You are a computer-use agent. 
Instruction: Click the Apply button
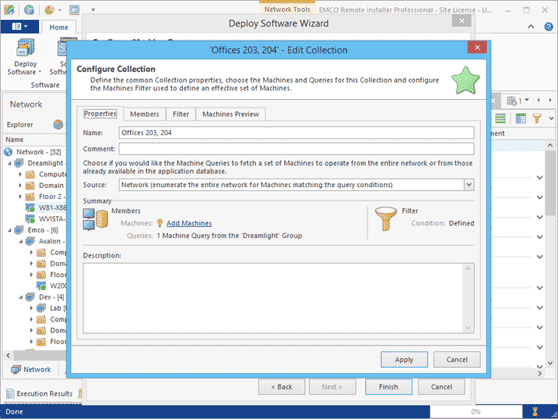coord(404,360)
